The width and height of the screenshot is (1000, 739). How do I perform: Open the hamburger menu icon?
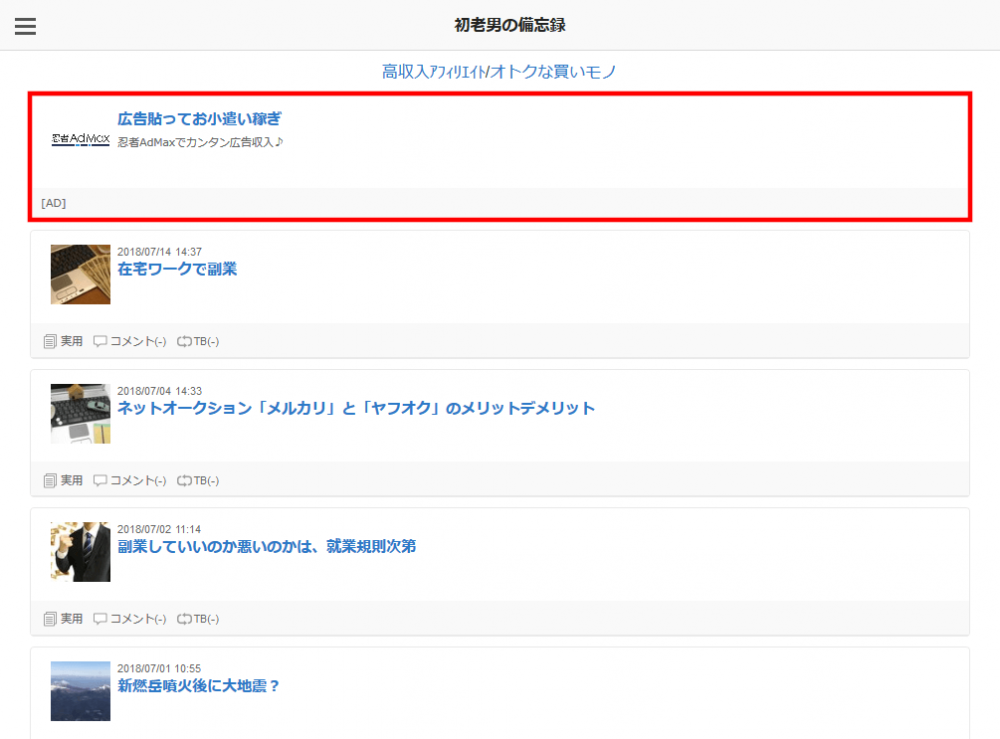pyautogui.click(x=26, y=26)
